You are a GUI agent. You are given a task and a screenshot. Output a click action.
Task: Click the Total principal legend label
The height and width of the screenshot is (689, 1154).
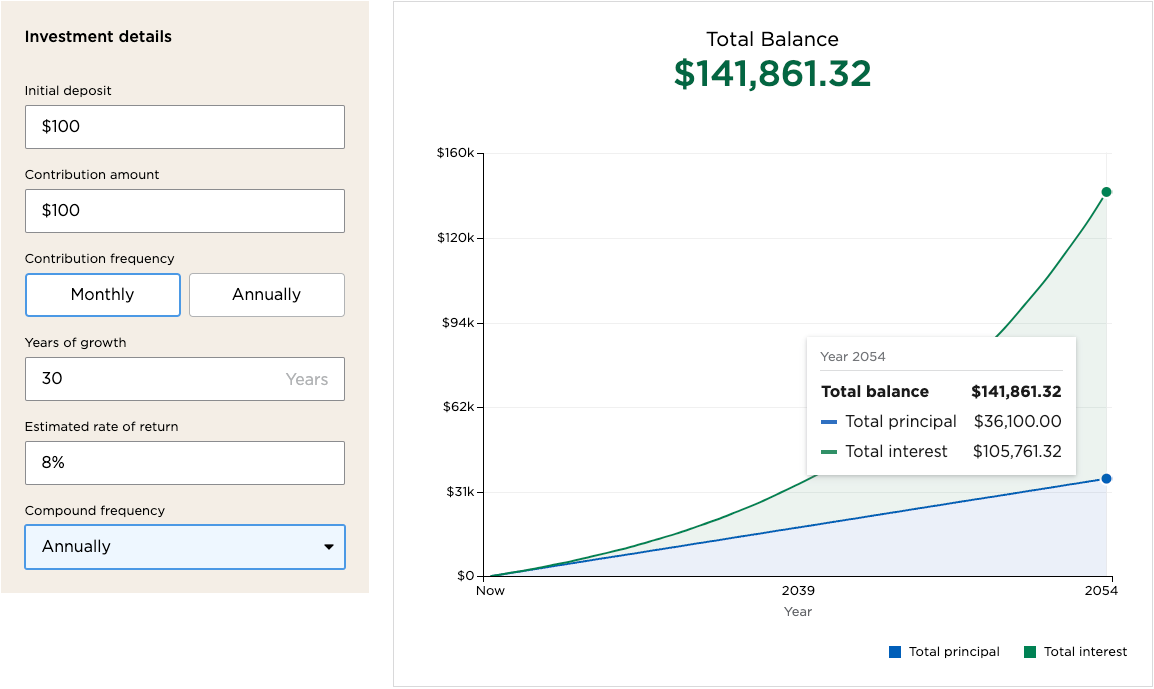tap(954, 652)
